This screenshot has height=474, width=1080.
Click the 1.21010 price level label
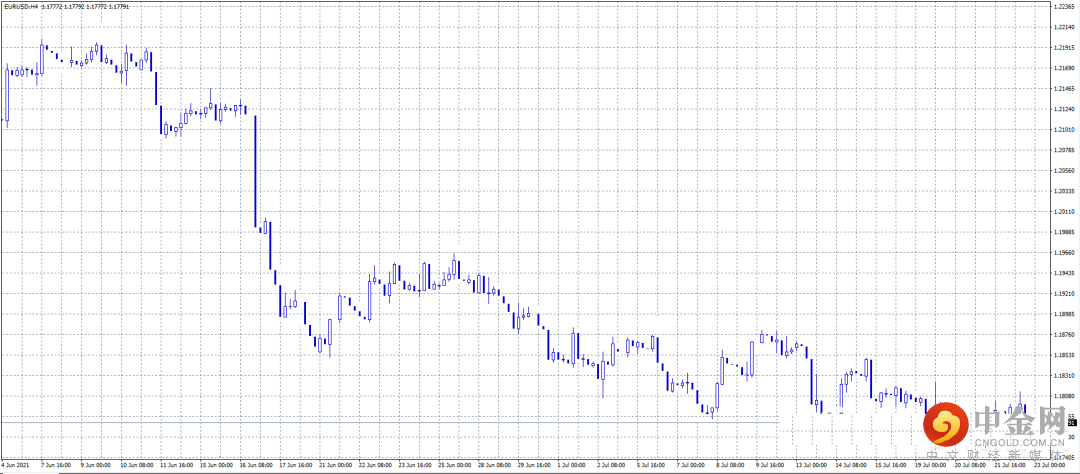point(1064,130)
